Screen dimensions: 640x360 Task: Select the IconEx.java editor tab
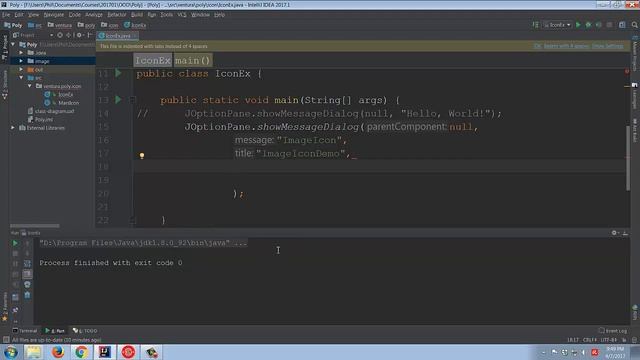[117, 36]
